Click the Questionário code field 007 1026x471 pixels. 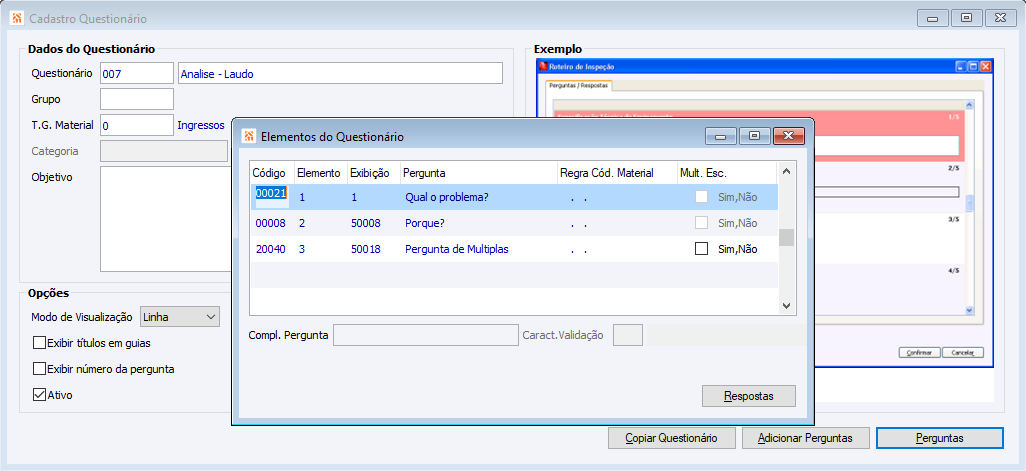click(x=137, y=73)
